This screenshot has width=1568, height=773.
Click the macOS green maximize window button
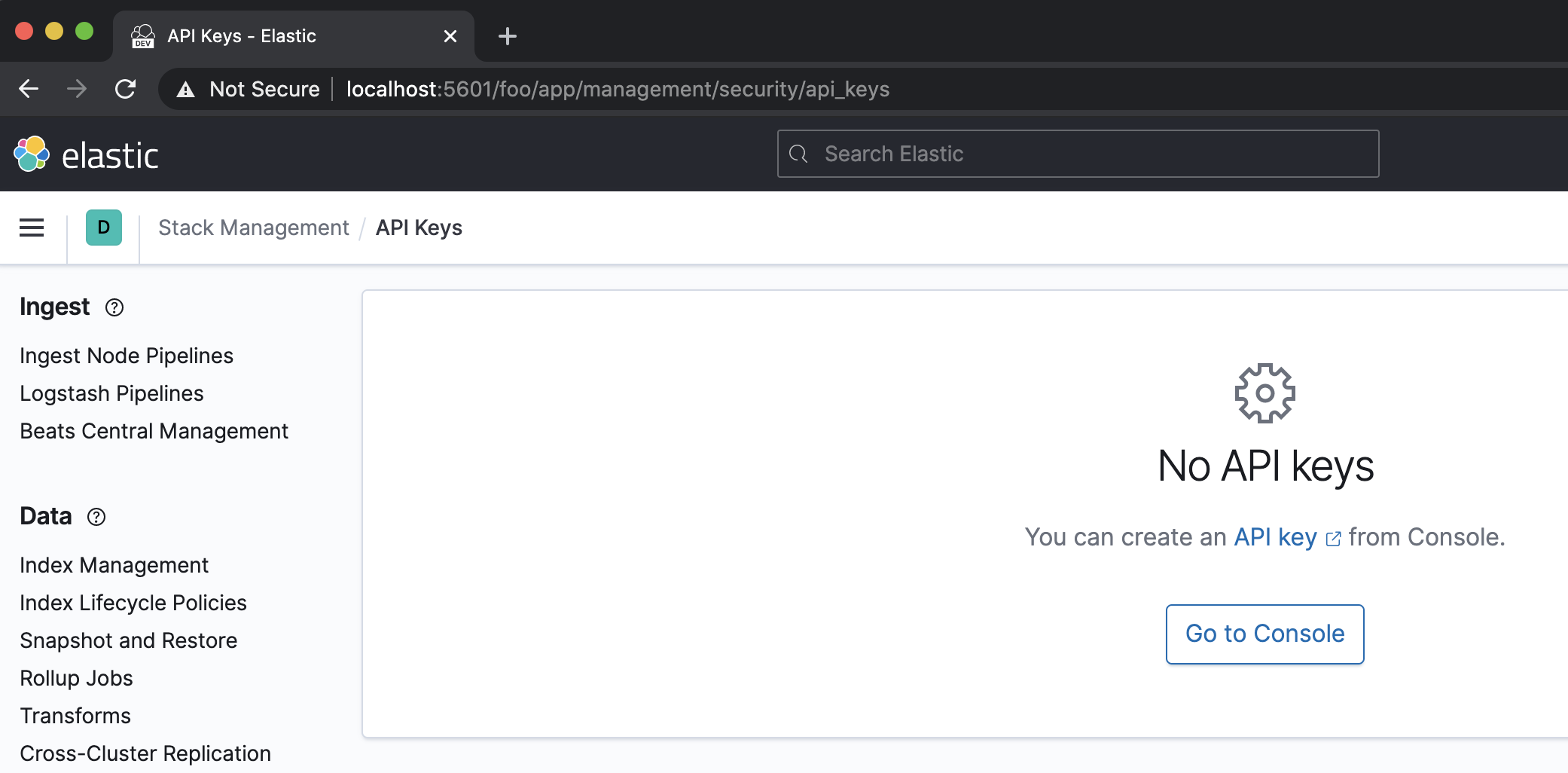(x=84, y=31)
